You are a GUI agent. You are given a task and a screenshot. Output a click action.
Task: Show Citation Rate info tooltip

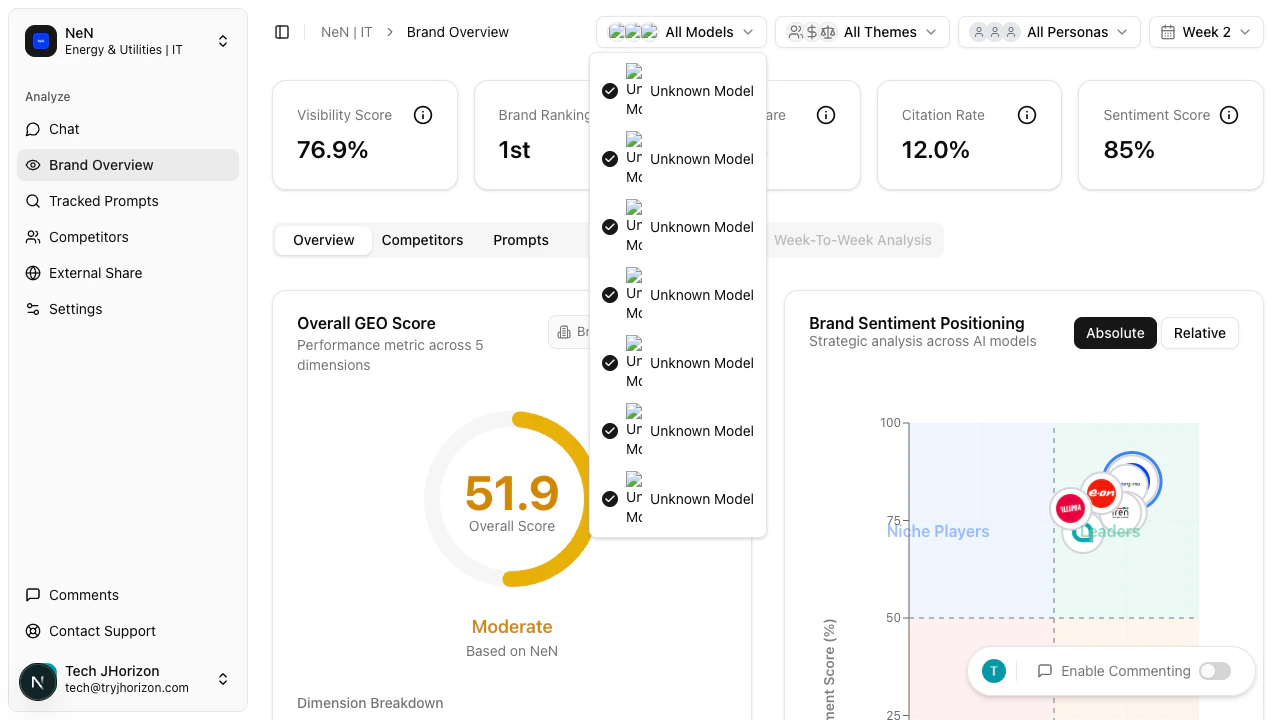[1027, 115]
